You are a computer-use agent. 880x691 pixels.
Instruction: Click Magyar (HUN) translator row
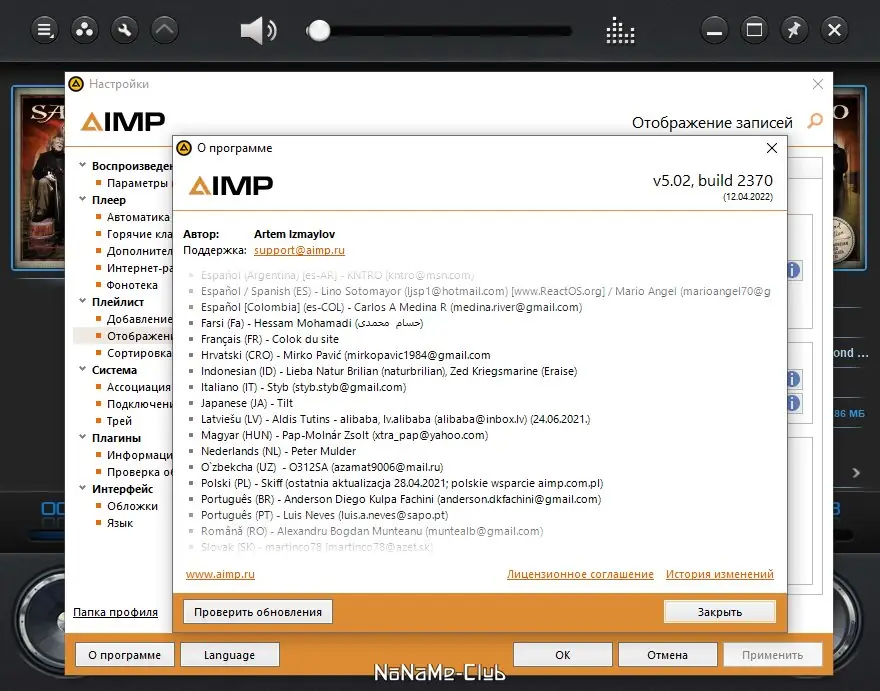click(344, 435)
